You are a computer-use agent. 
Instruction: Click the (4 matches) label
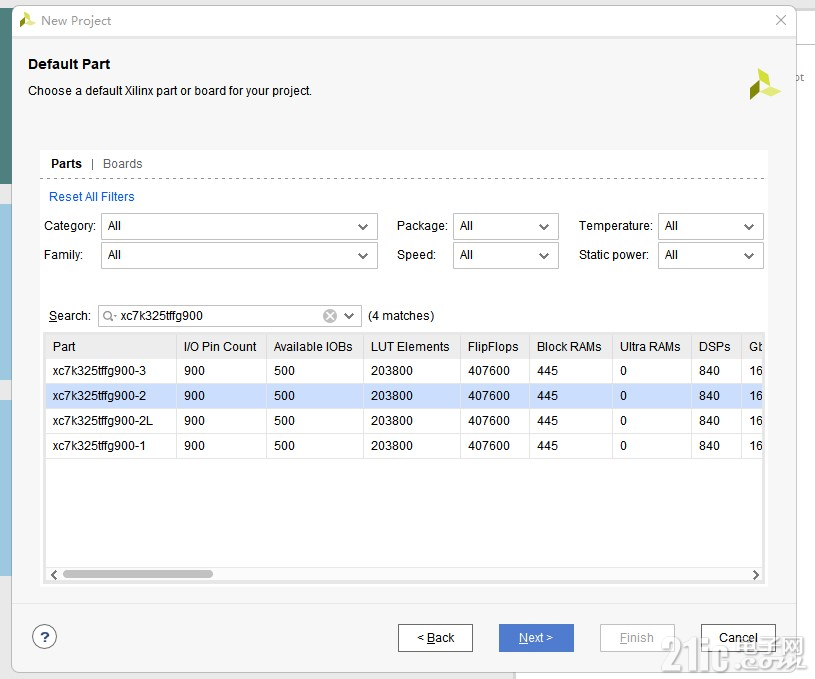click(401, 316)
